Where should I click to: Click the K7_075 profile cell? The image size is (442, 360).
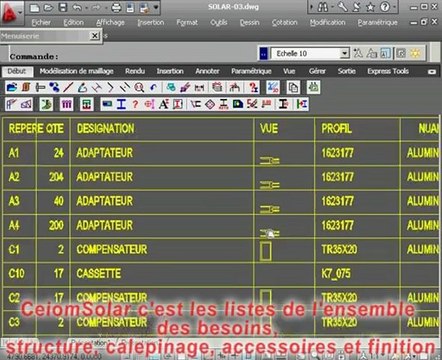(336, 274)
